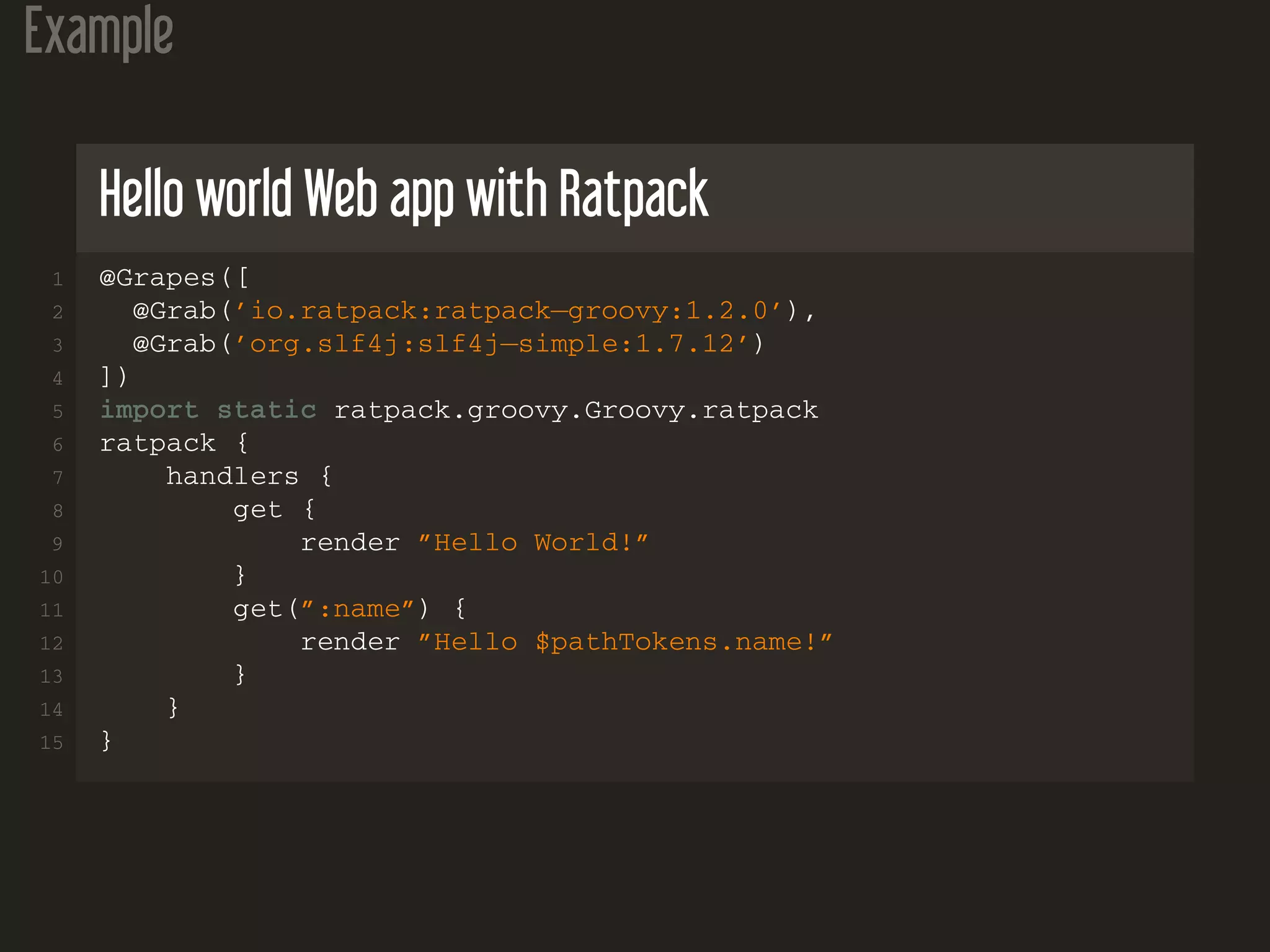Click the ":name" string on line 11
1270x952 pixels.
pyautogui.click(x=357, y=609)
